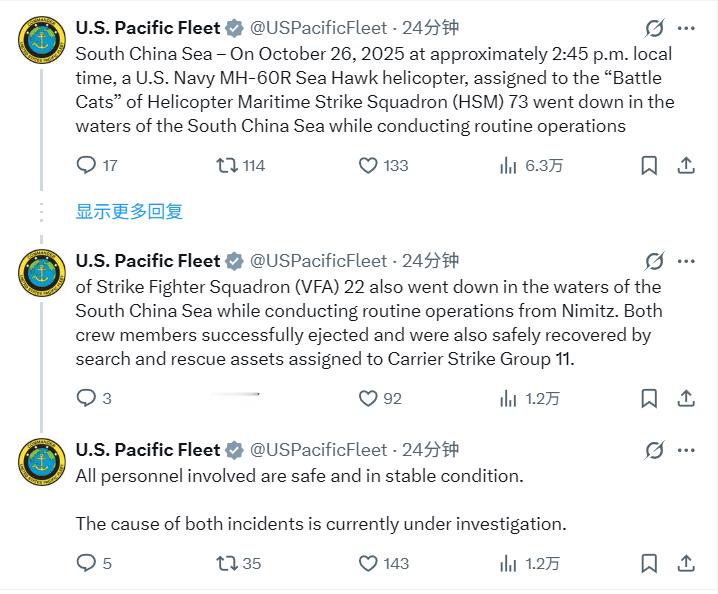This screenshot has height=594, width=718.
Task: Share the third tweet about investigation
Action: click(686, 563)
